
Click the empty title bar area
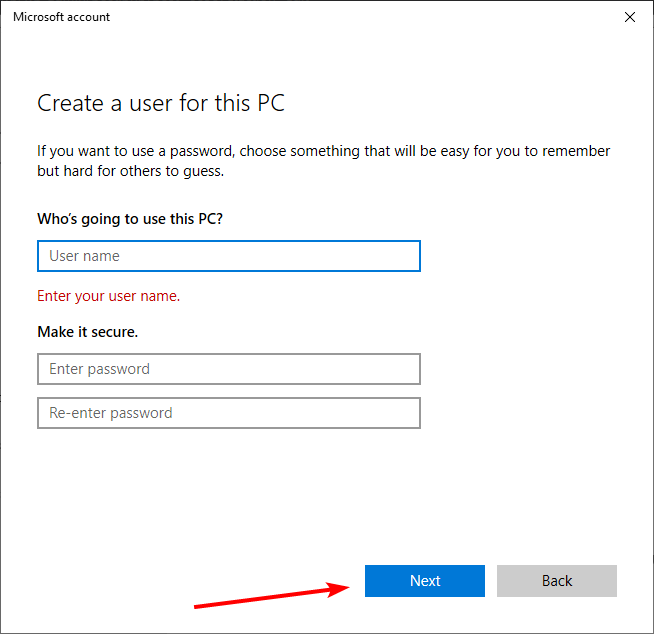click(x=350, y=17)
